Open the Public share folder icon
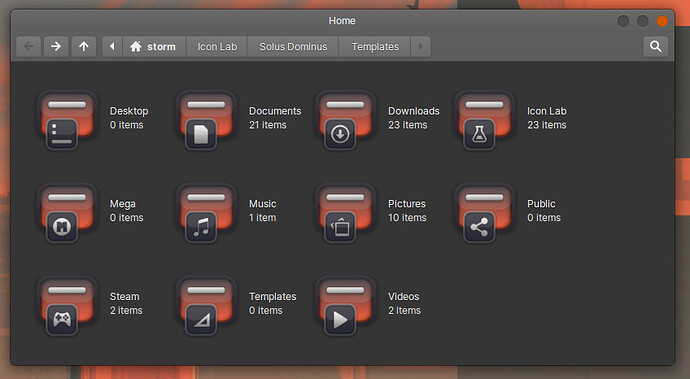 point(484,213)
